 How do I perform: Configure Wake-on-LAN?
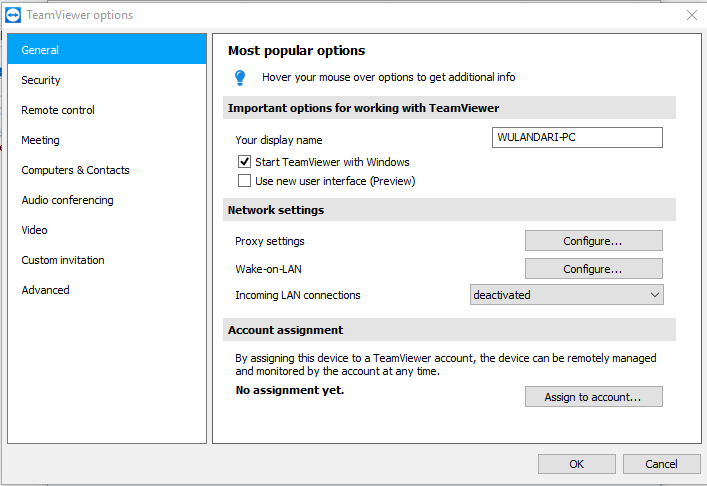[593, 269]
